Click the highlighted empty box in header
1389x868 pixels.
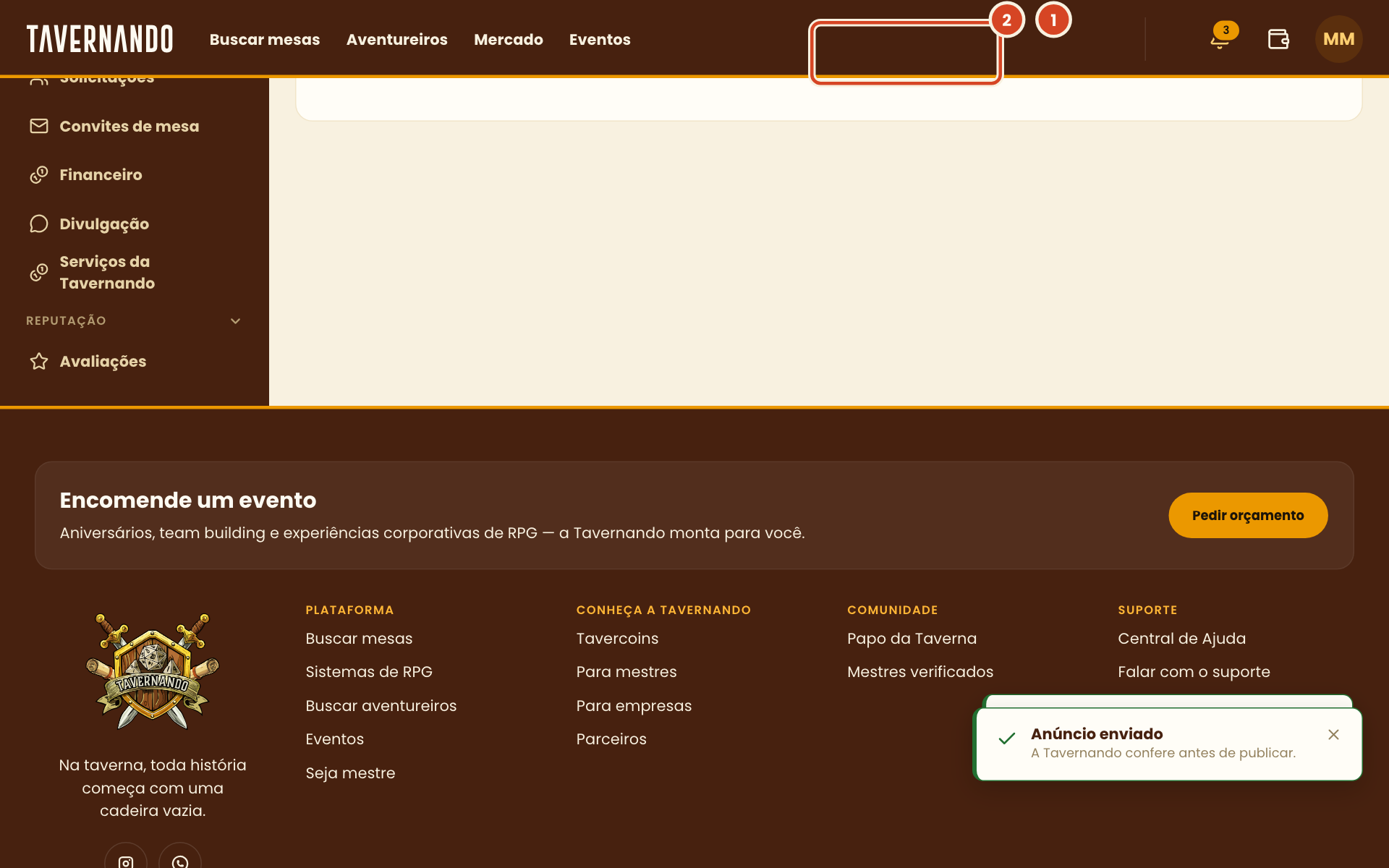906,52
